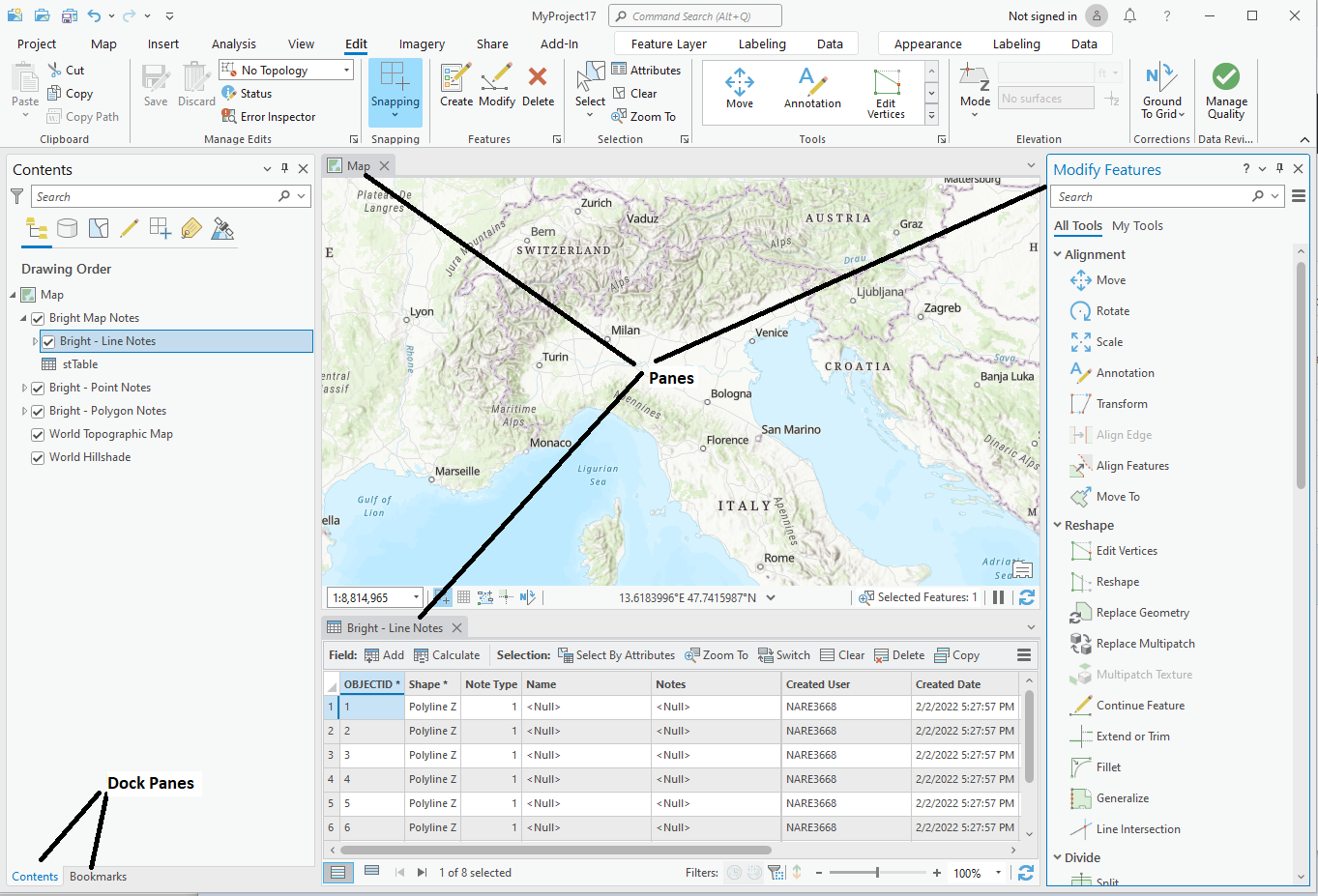Toggle the Bright - Point Notes layer visibility
1318x896 pixels.
[x=38, y=389]
